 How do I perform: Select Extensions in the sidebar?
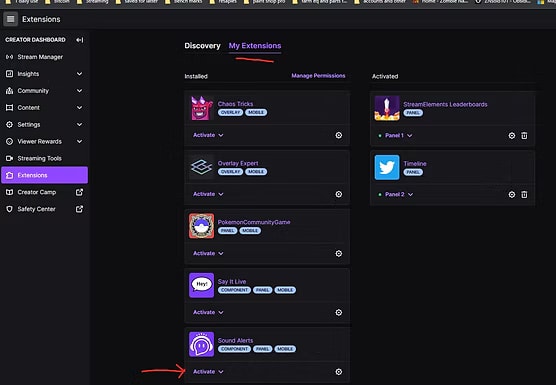click(44, 175)
